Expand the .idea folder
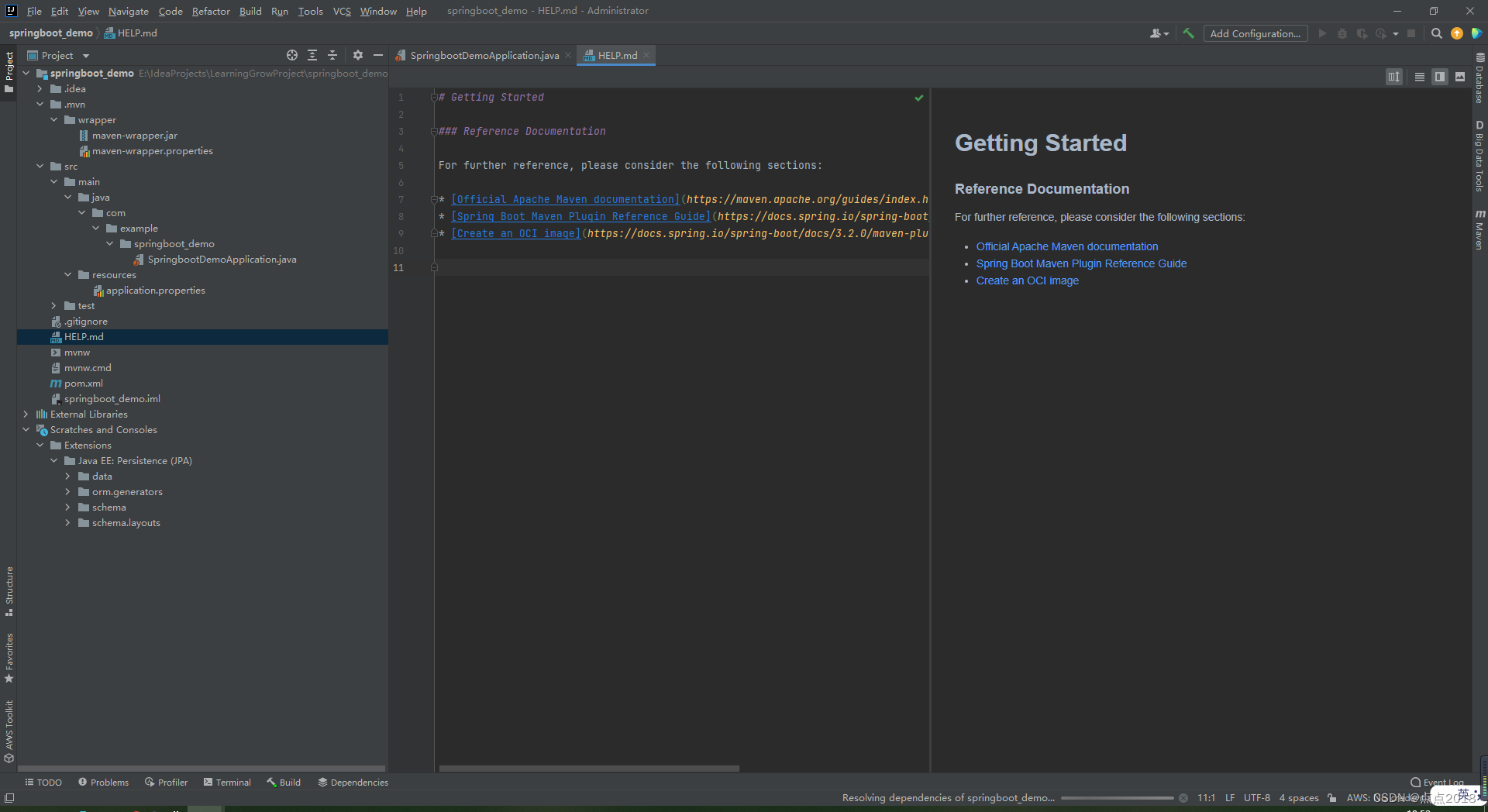Image resolution: width=1488 pixels, height=812 pixels. pos(40,89)
